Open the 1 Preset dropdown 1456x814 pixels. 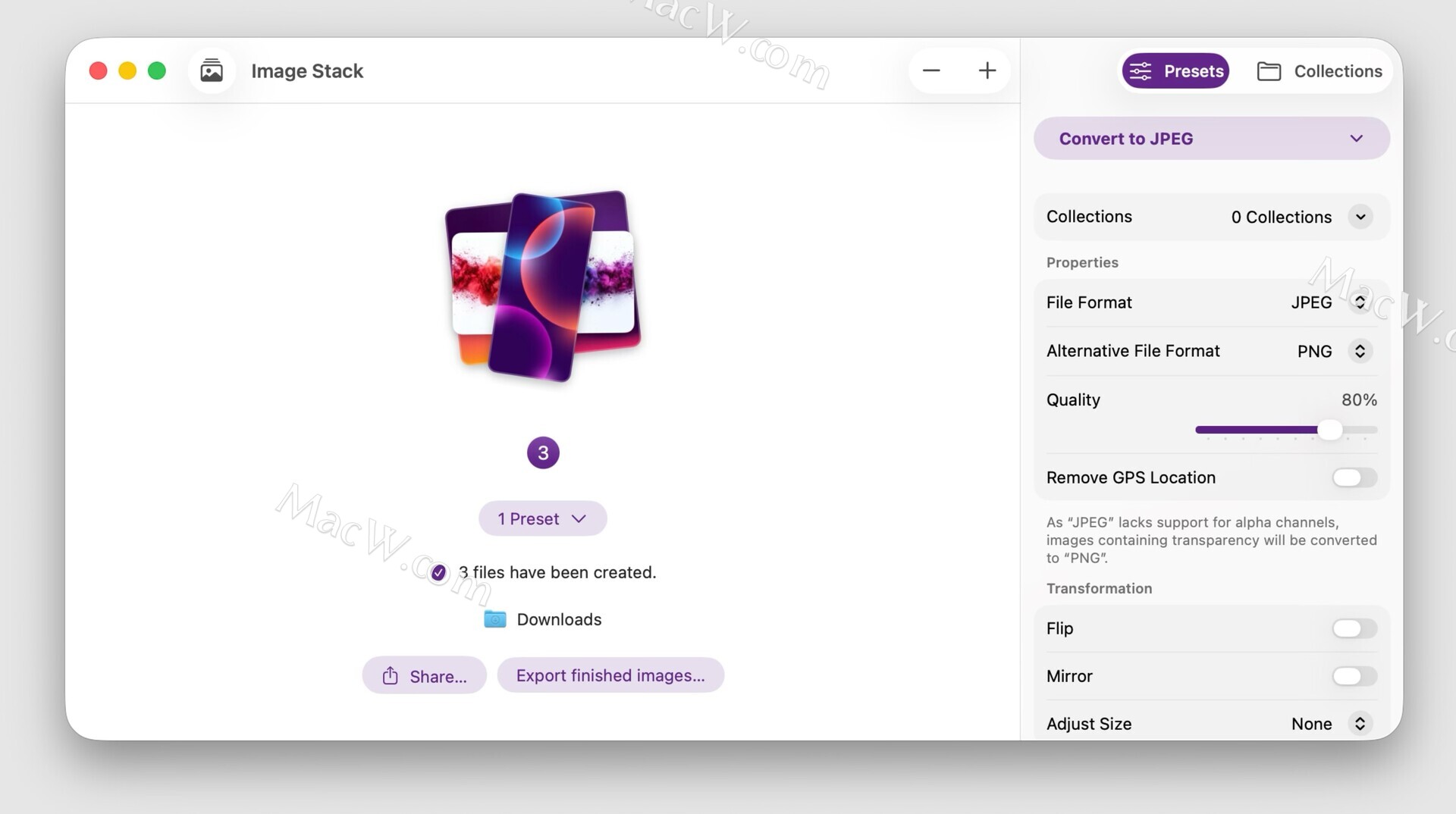click(x=542, y=518)
